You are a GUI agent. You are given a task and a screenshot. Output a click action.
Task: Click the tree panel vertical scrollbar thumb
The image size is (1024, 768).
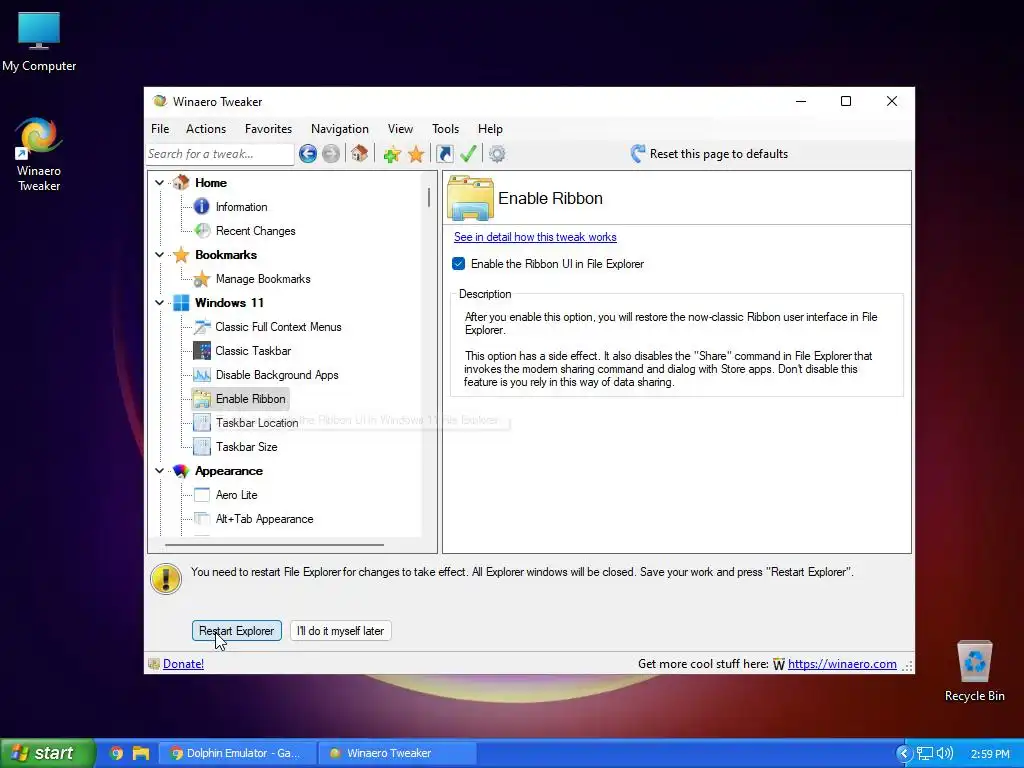coord(429,197)
